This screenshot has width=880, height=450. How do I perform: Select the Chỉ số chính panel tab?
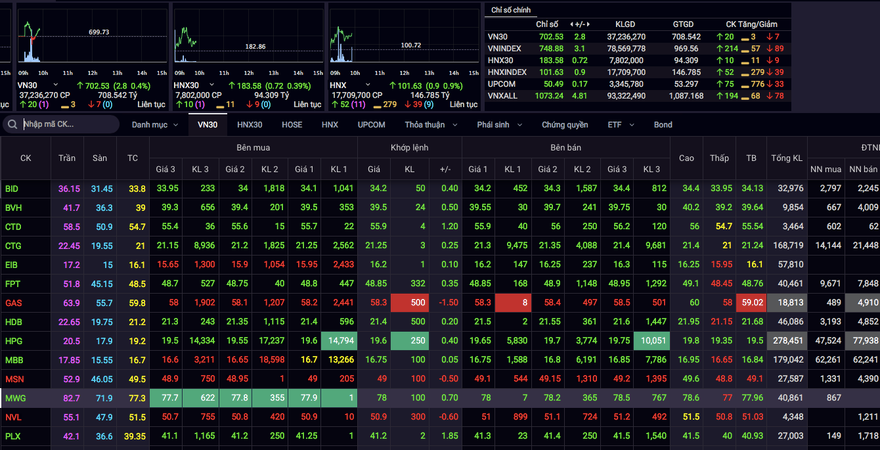pos(510,9)
